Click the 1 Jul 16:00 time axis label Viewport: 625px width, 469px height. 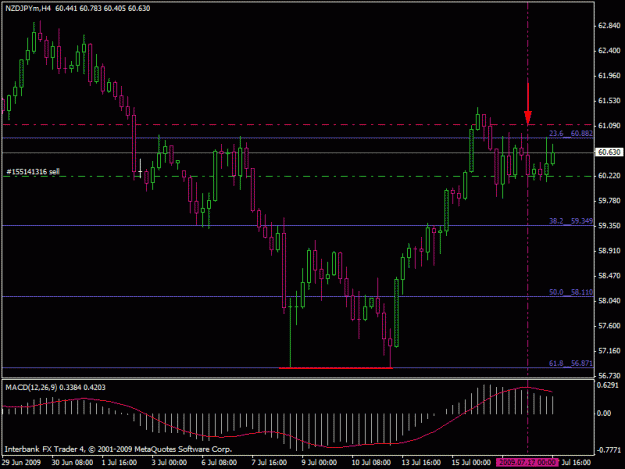point(119,463)
